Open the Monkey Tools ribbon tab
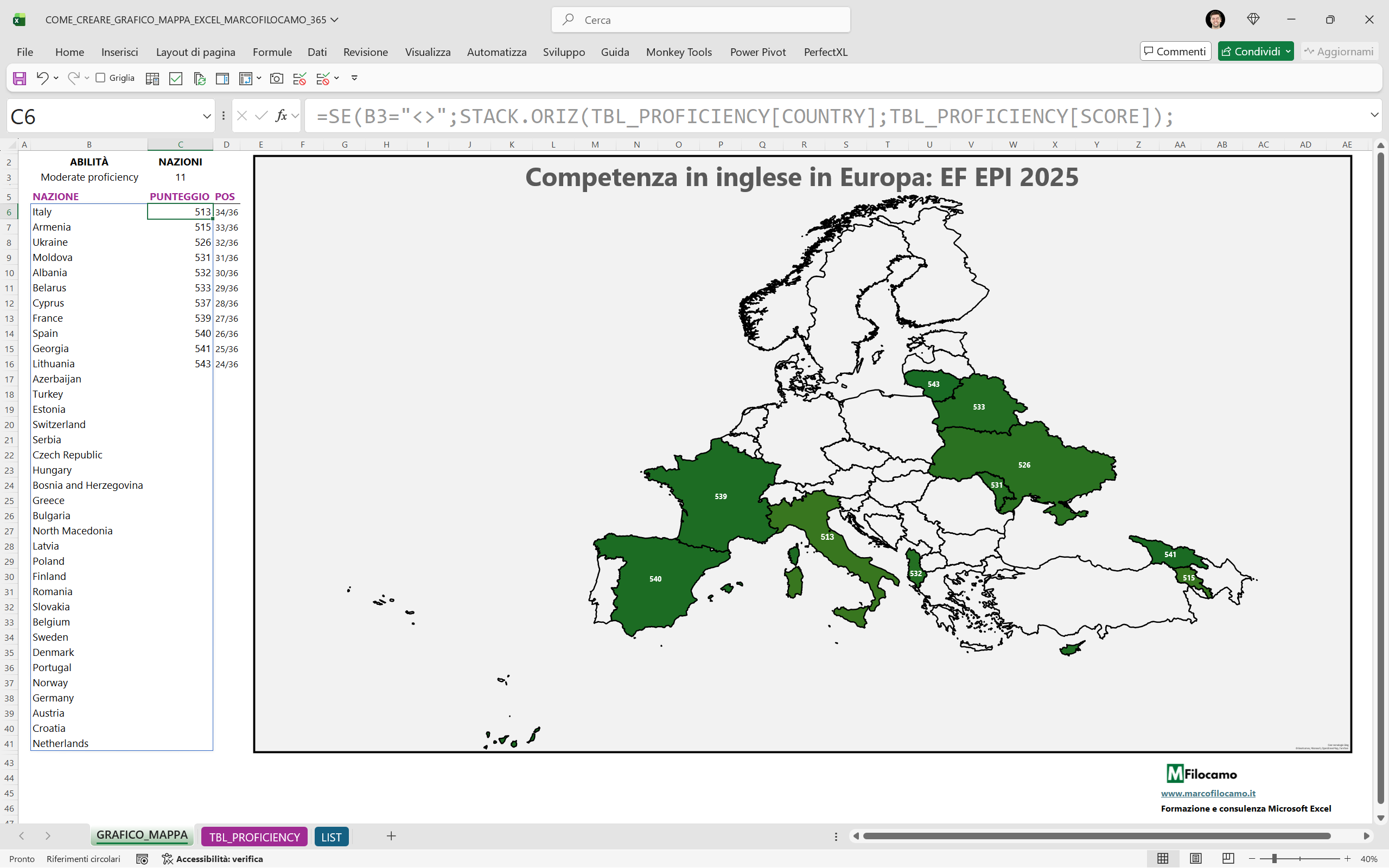This screenshot has width=1389, height=868. (678, 52)
